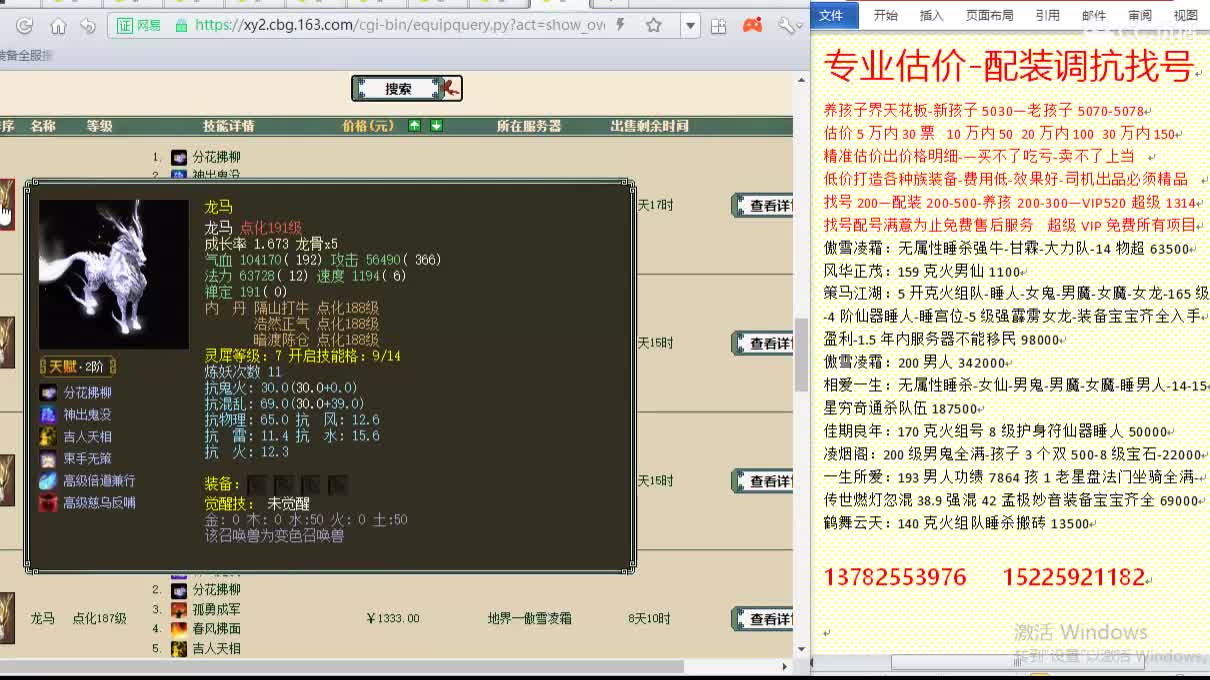Select the 高级倍道兼行 skill icon
Screen dimensions: 1210x680
pos(48,481)
